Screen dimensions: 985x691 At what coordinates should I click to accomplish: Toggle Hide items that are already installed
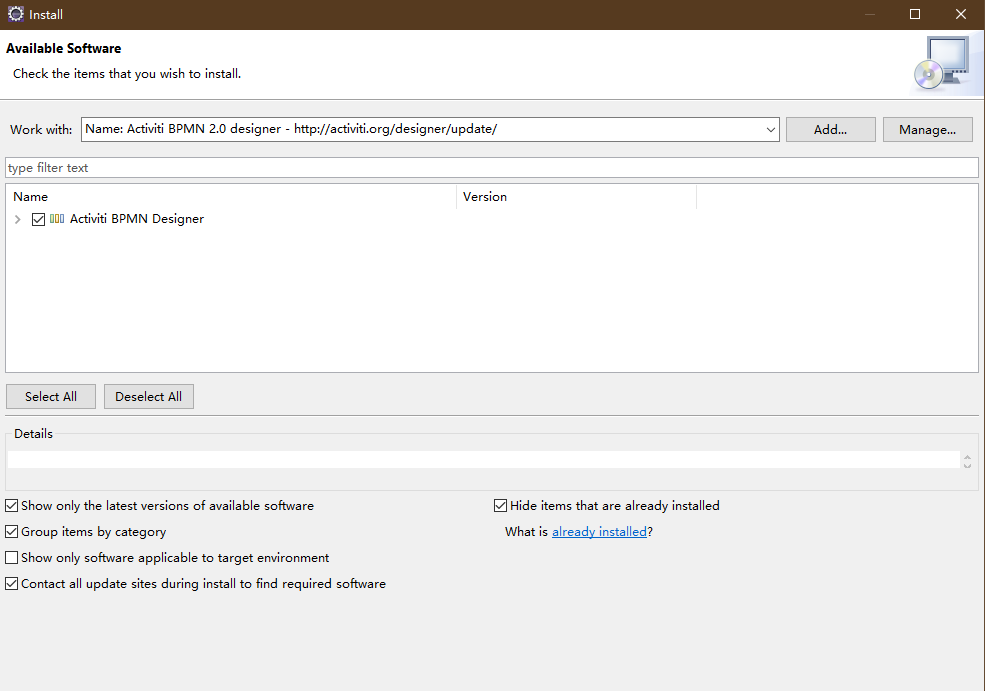[501, 506]
